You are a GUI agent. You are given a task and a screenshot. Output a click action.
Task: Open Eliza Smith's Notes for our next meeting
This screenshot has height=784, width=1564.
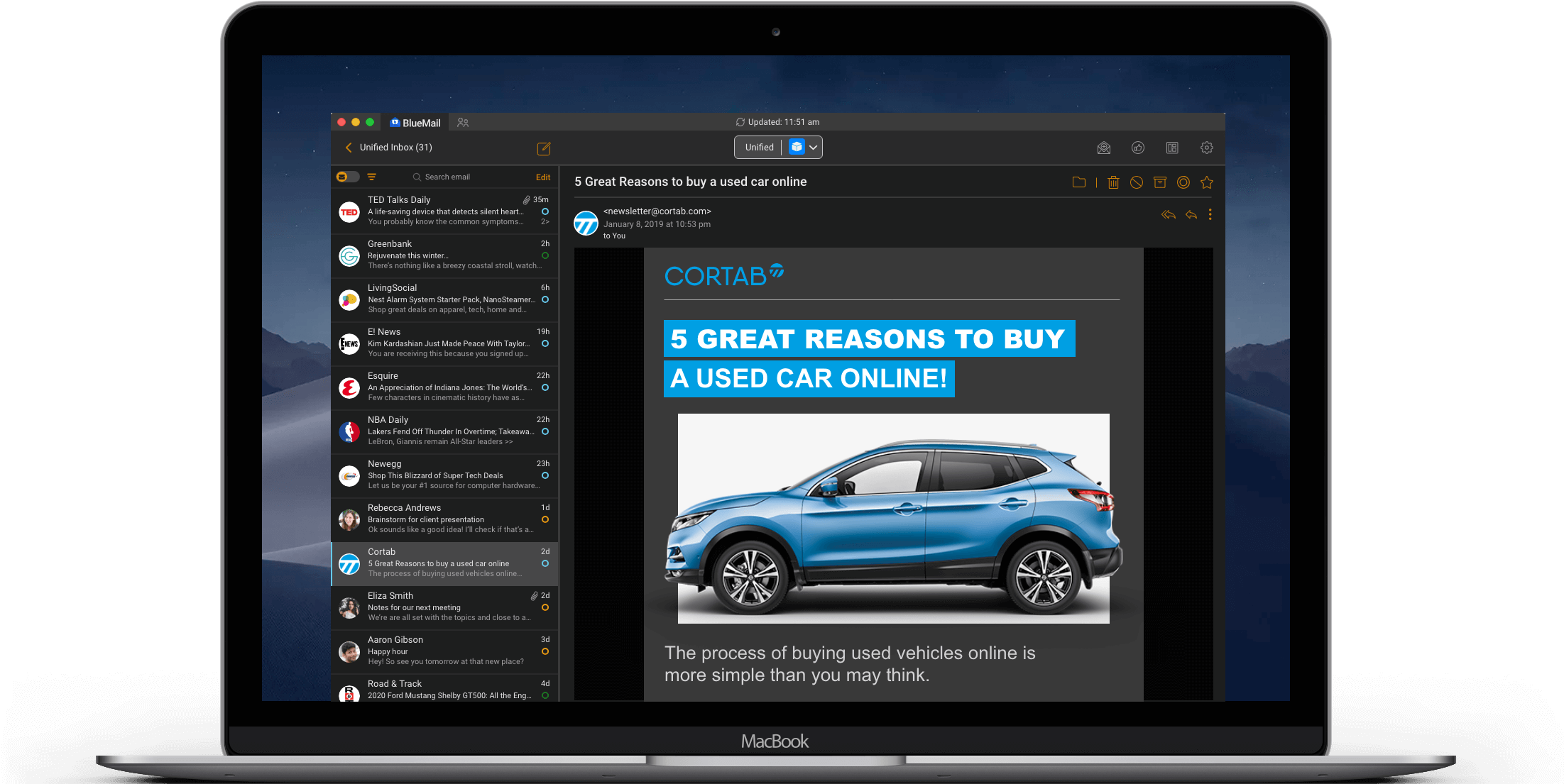pyautogui.click(x=444, y=607)
